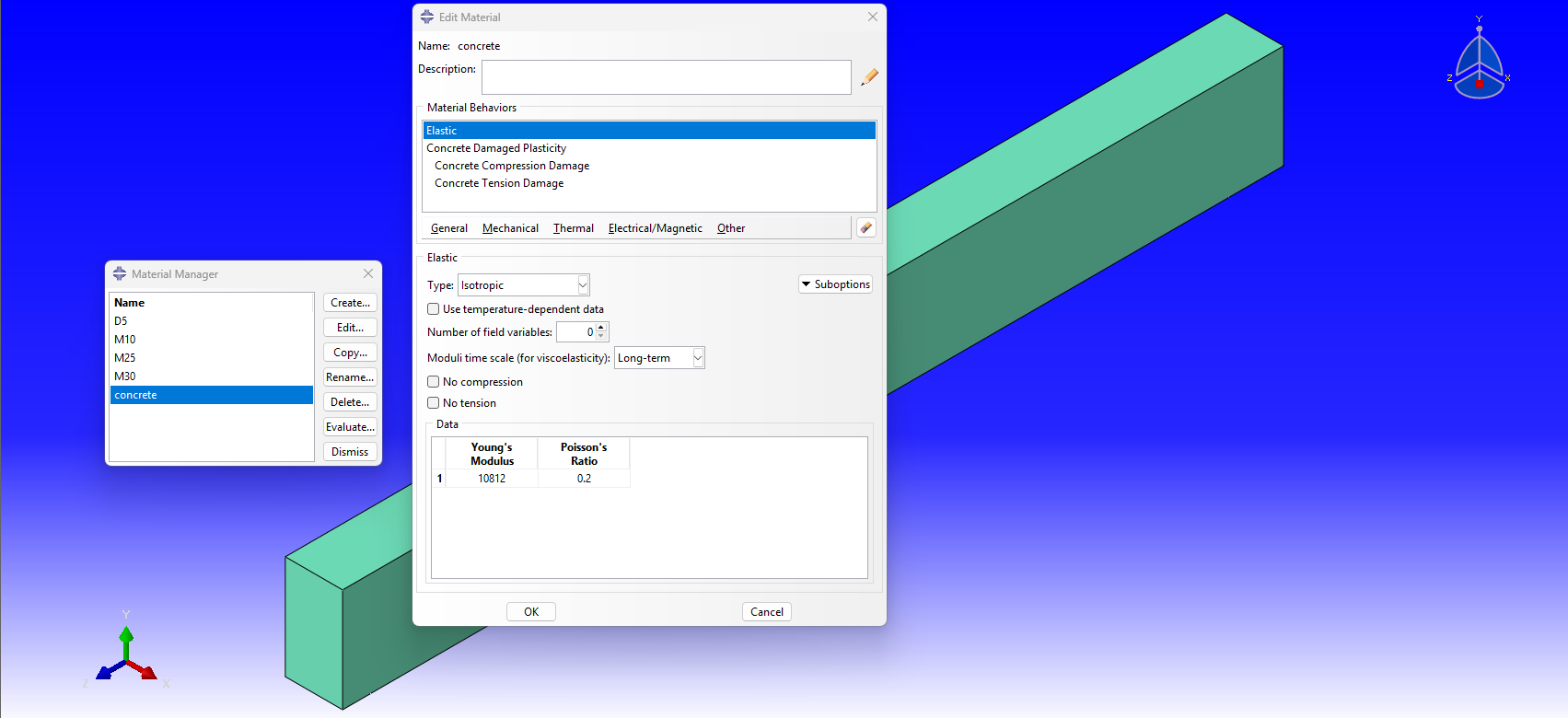The height and width of the screenshot is (718, 1568).
Task: Expand the Suboptions menu
Action: (835, 284)
